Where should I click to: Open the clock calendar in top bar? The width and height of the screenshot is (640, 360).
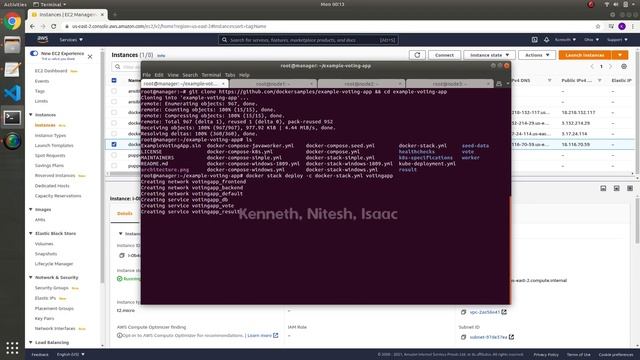pos(332,4)
